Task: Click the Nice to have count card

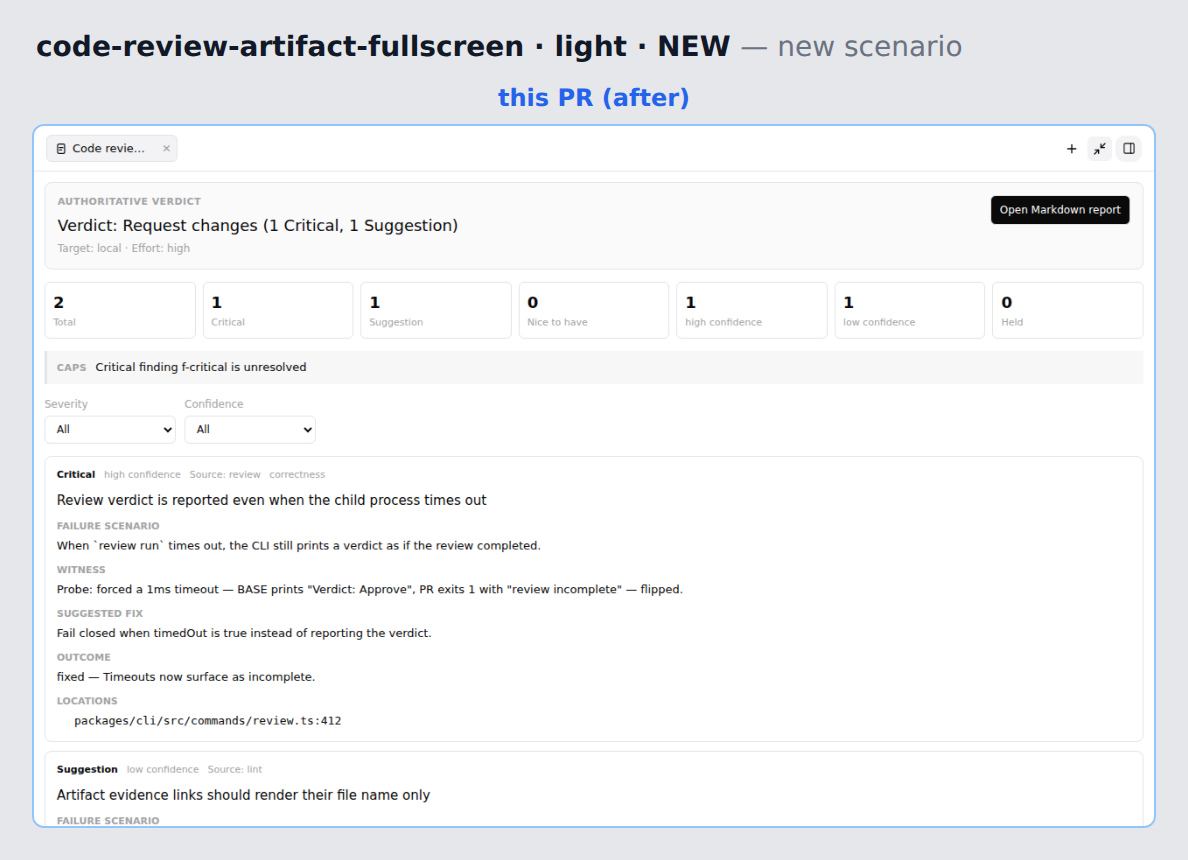Action: (x=594, y=311)
